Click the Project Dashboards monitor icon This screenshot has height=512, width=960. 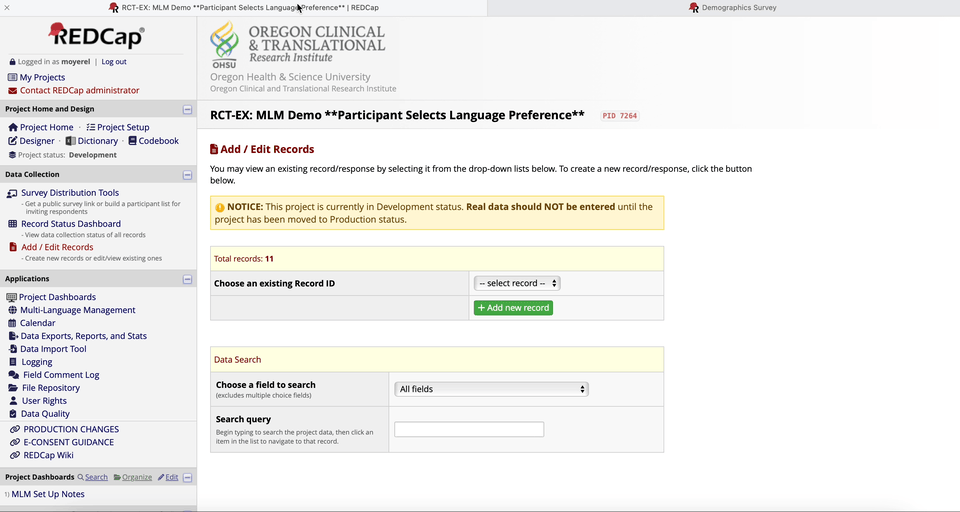tap(11, 298)
